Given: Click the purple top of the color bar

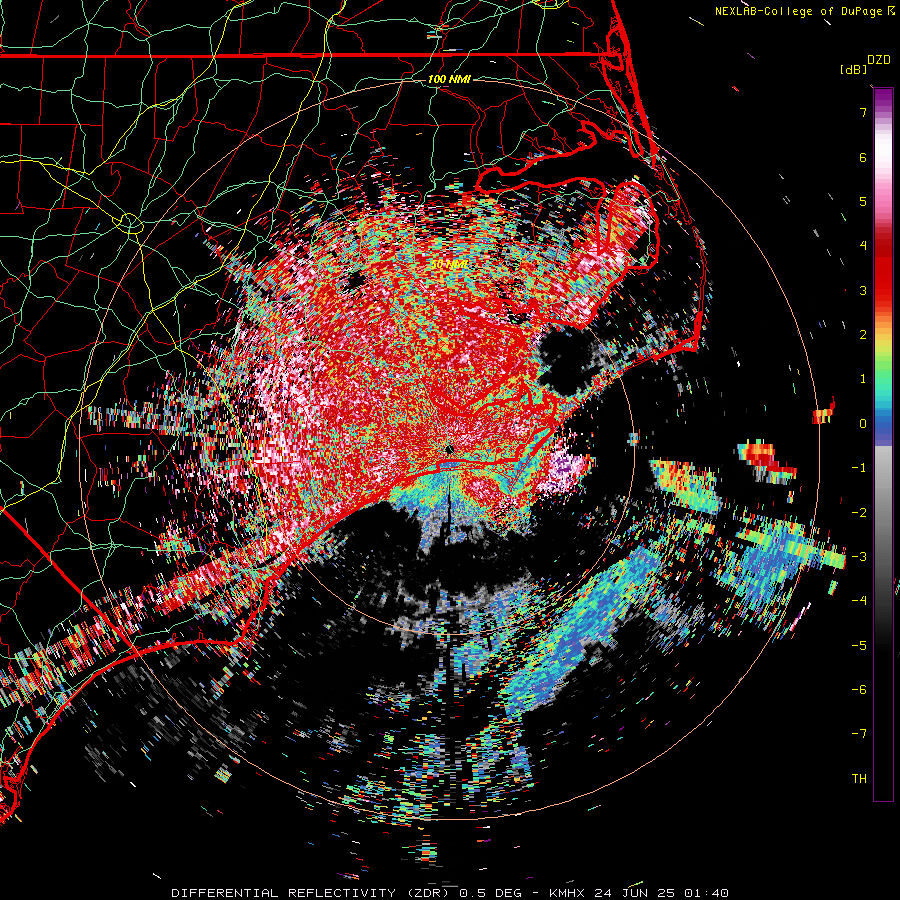Looking at the screenshot, I should pos(883,98).
